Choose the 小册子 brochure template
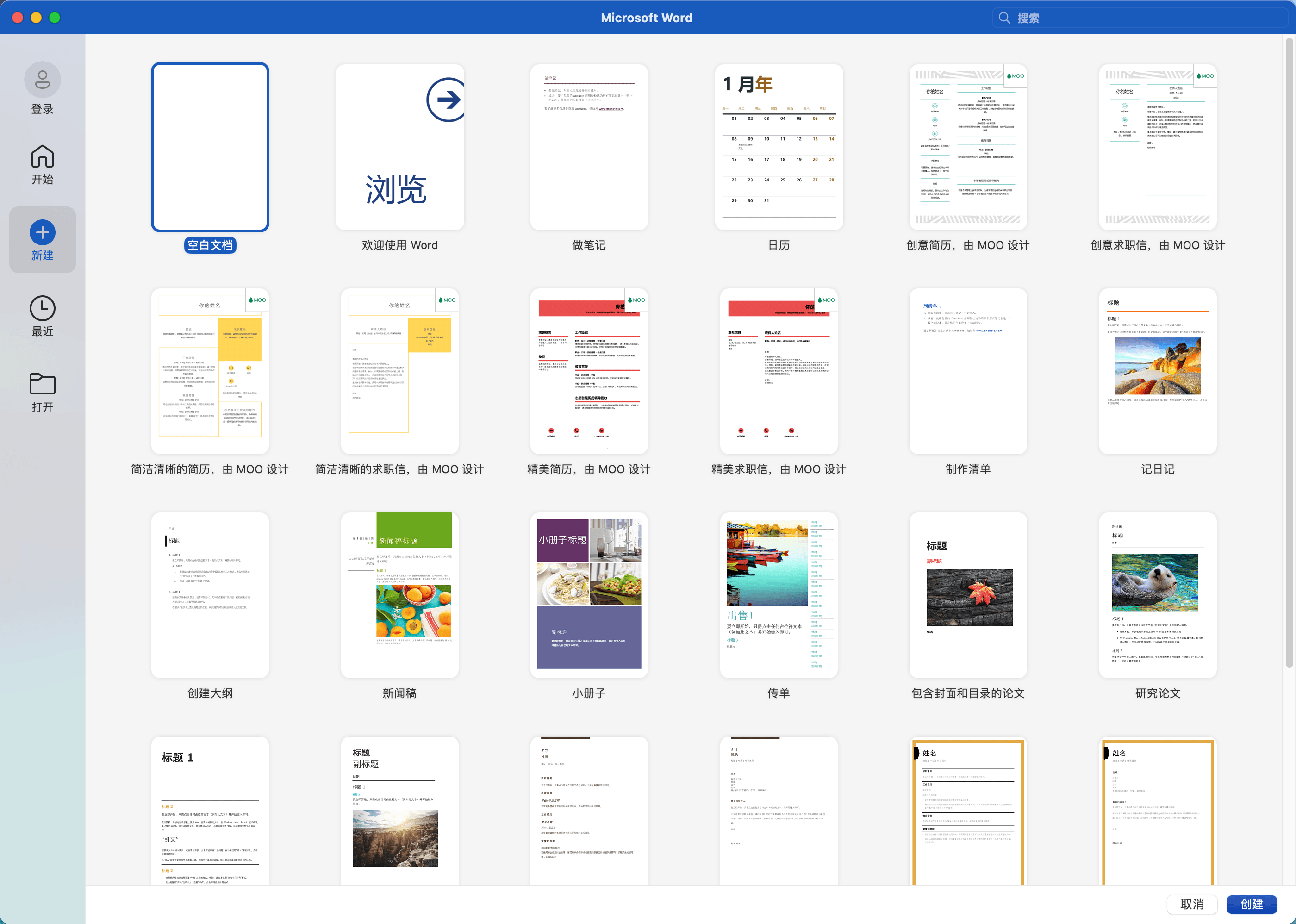The height and width of the screenshot is (924, 1296). pyautogui.click(x=589, y=595)
